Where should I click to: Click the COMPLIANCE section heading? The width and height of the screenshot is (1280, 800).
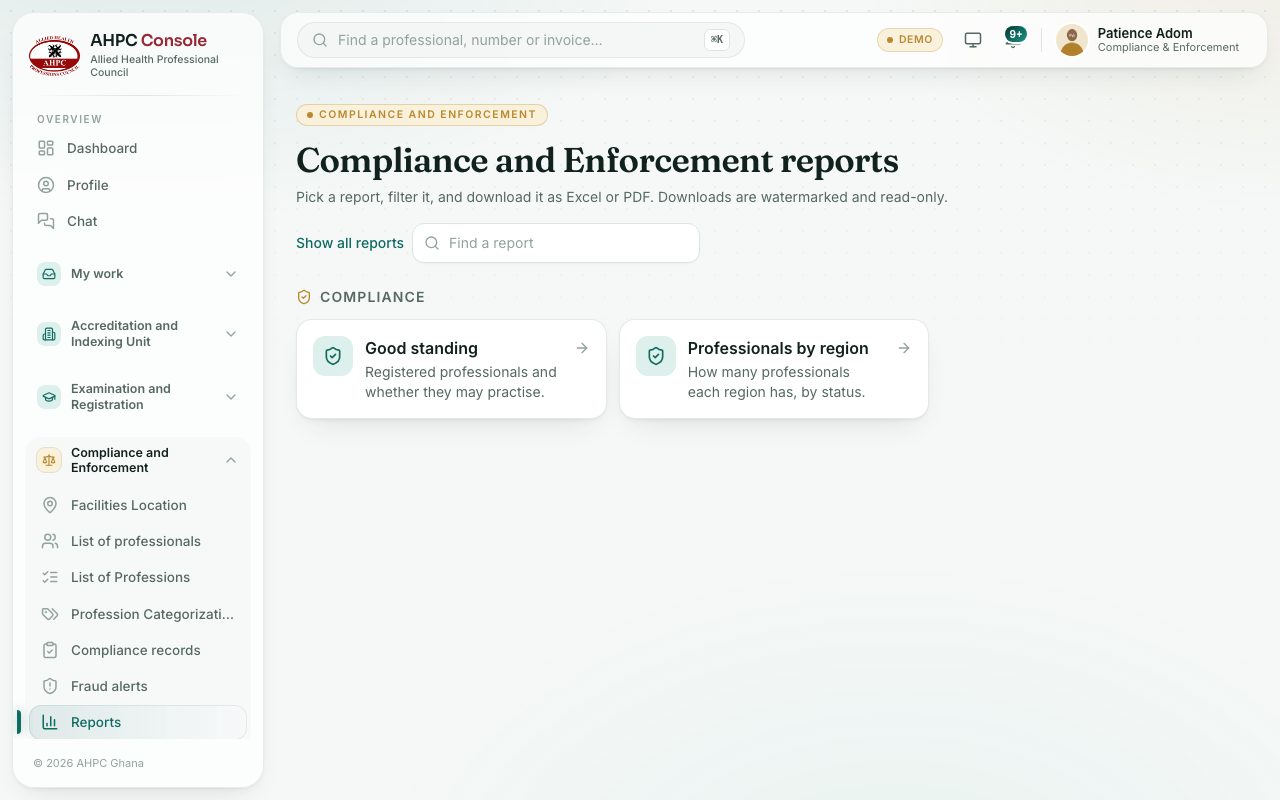point(372,297)
